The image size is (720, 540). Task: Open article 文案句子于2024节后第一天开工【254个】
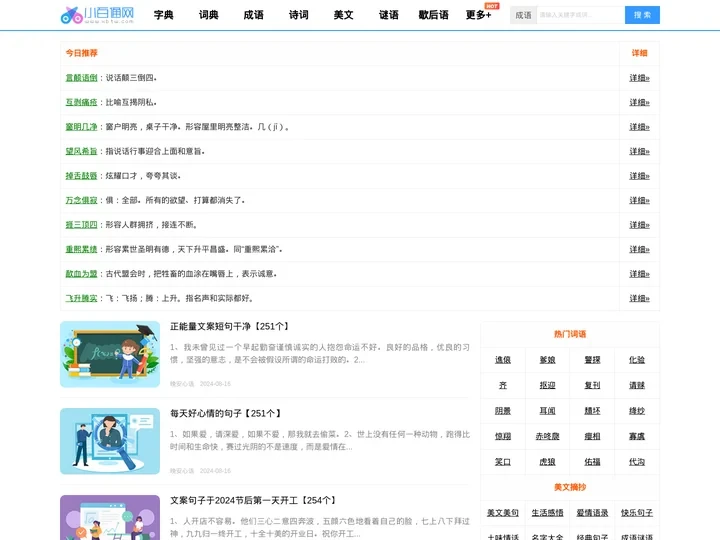coord(253,501)
